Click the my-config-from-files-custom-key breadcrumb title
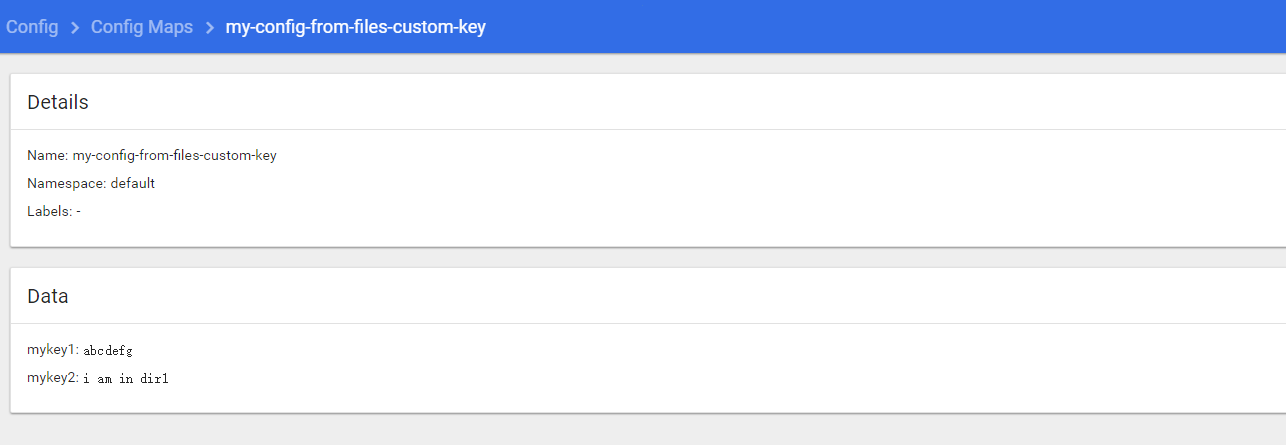1286x445 pixels. tap(356, 27)
